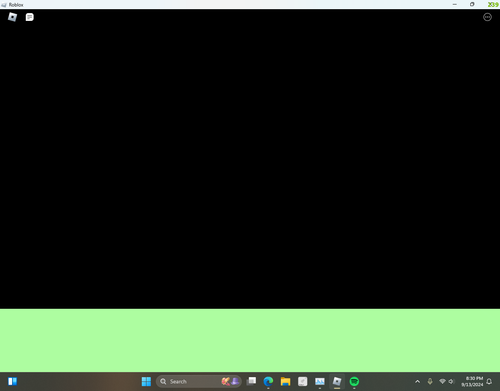The image size is (500, 391).
Task: Open the Widgets icon on the taskbar
Action: [x=12, y=381]
